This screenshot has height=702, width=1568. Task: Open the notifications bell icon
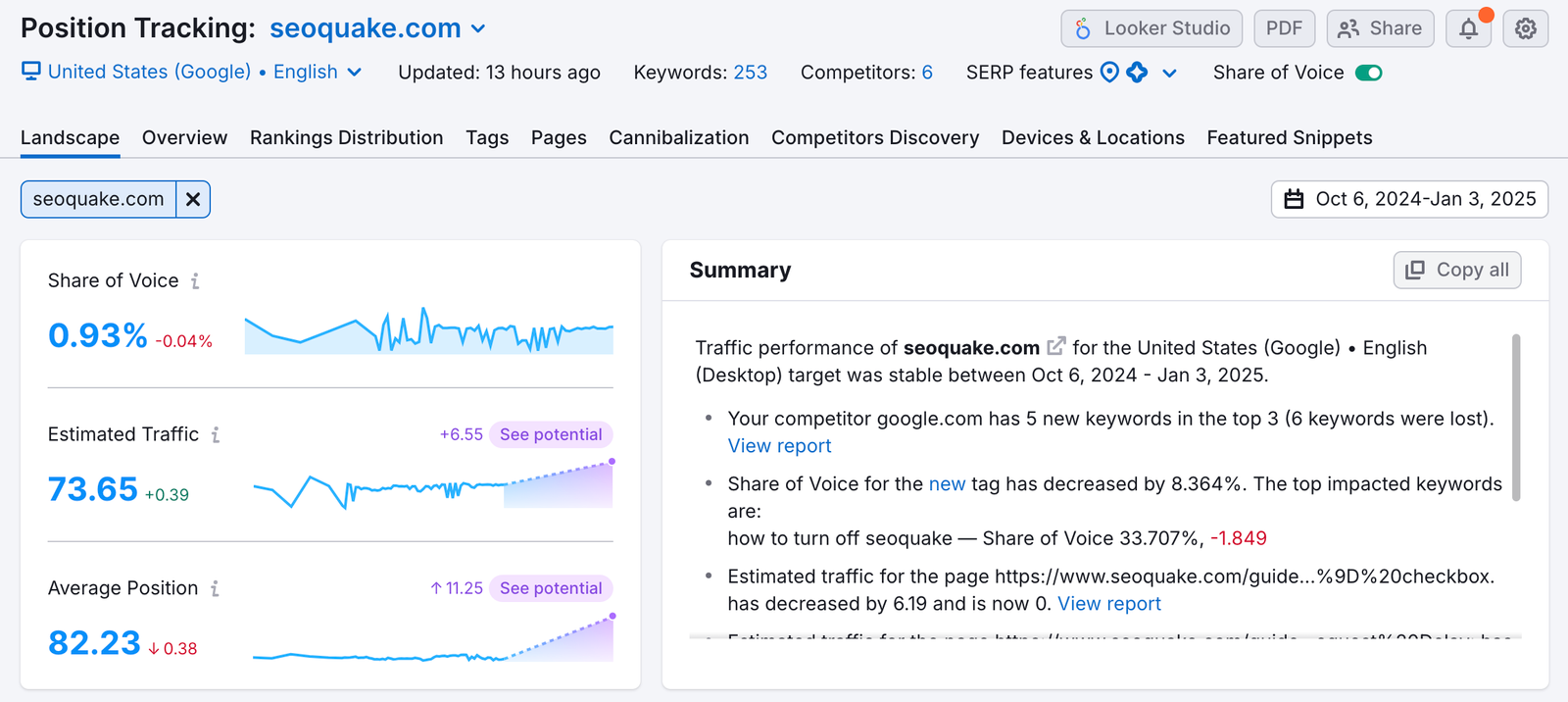1468,28
